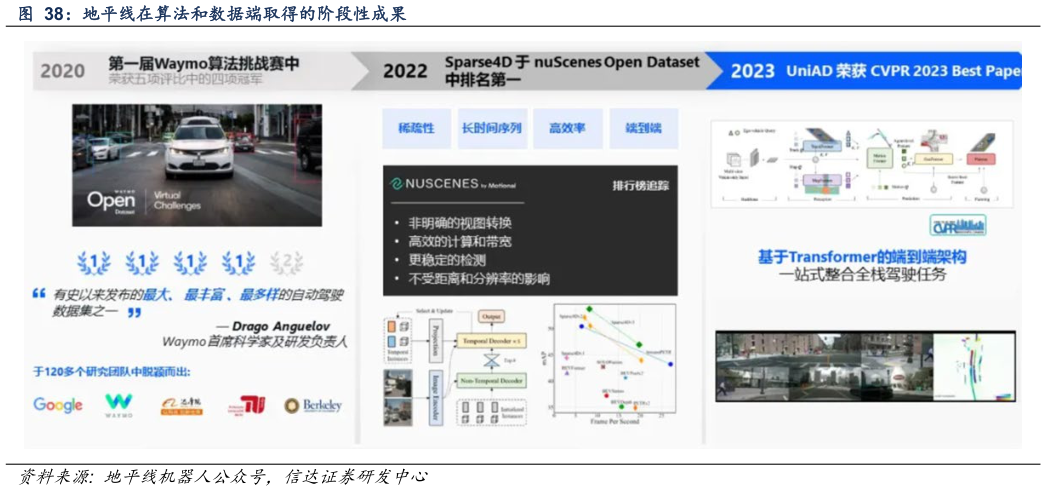Click the Non-Temporal Decoder block

(491, 381)
